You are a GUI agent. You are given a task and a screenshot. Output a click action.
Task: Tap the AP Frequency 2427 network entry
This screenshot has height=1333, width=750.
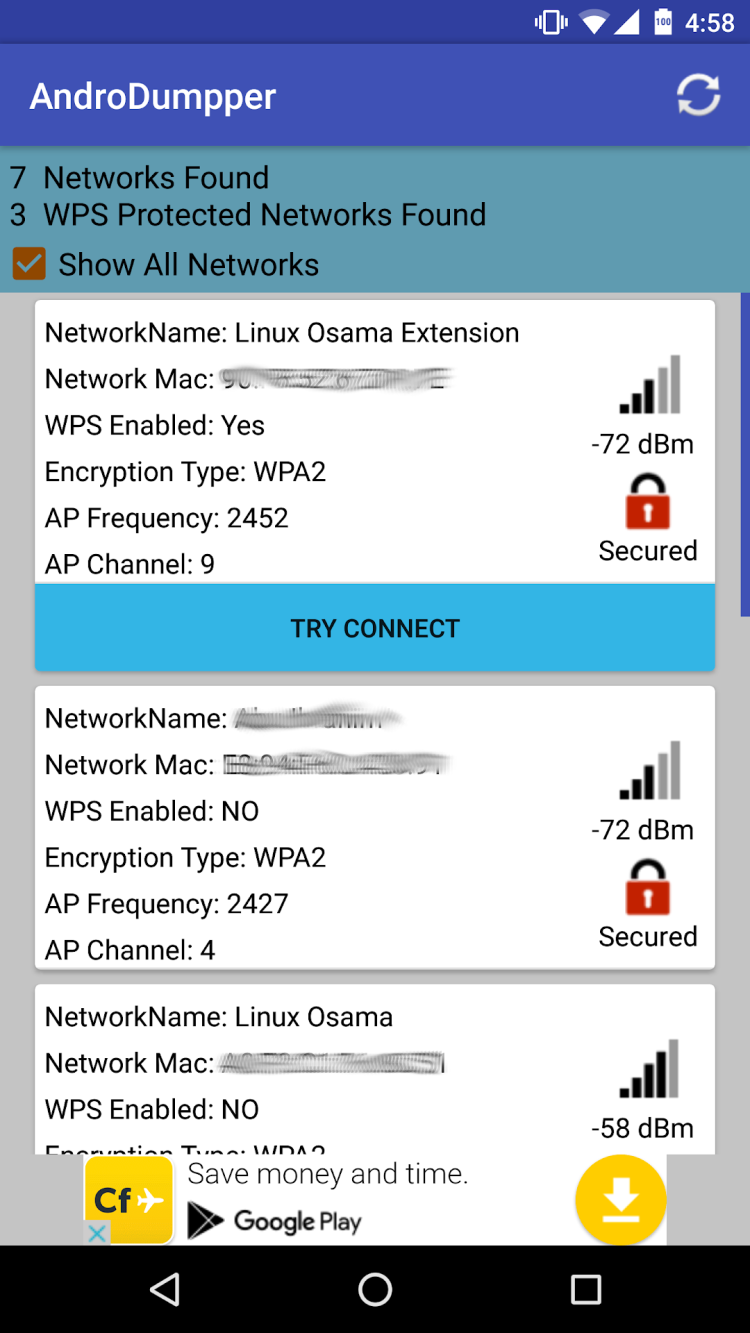pos(166,904)
